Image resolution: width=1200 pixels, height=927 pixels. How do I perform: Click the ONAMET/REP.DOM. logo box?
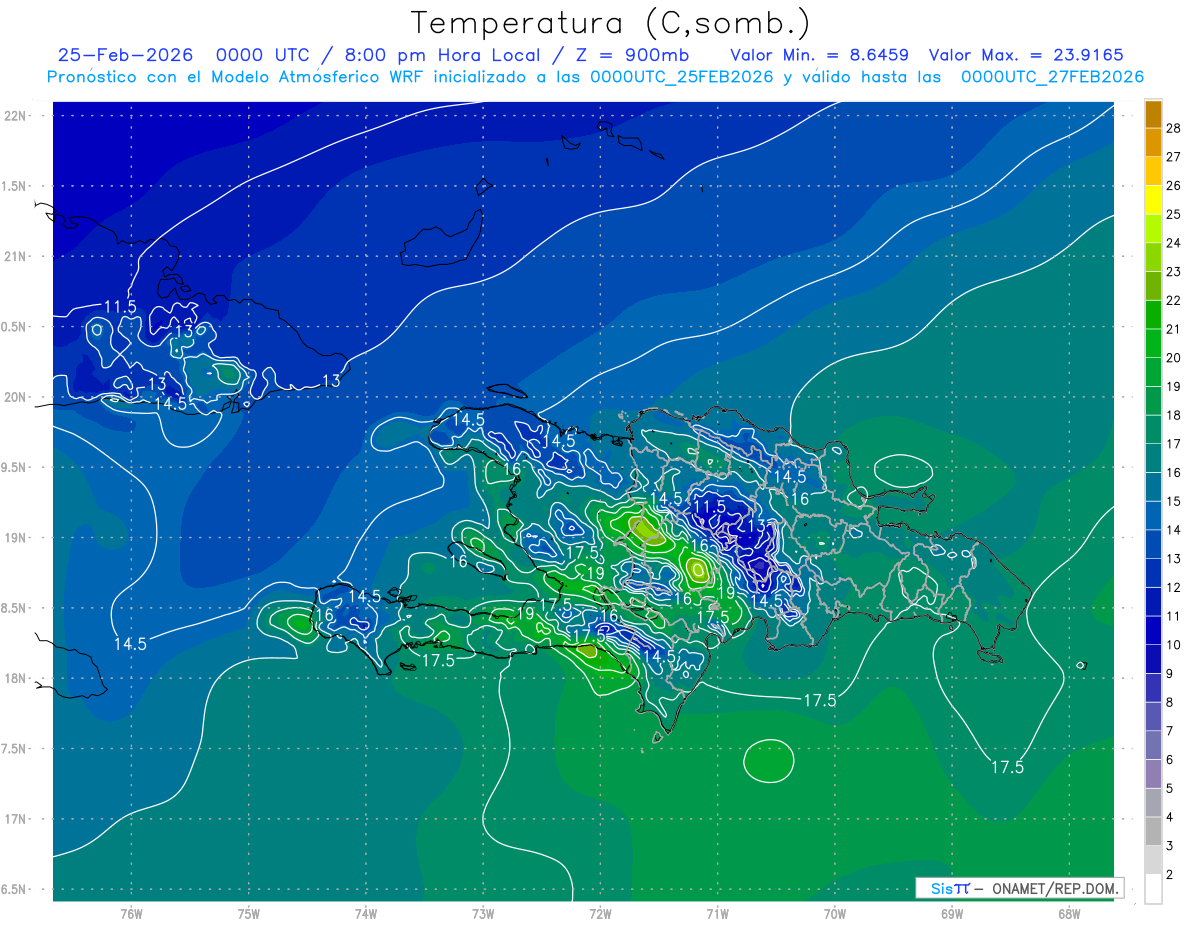point(1019,888)
